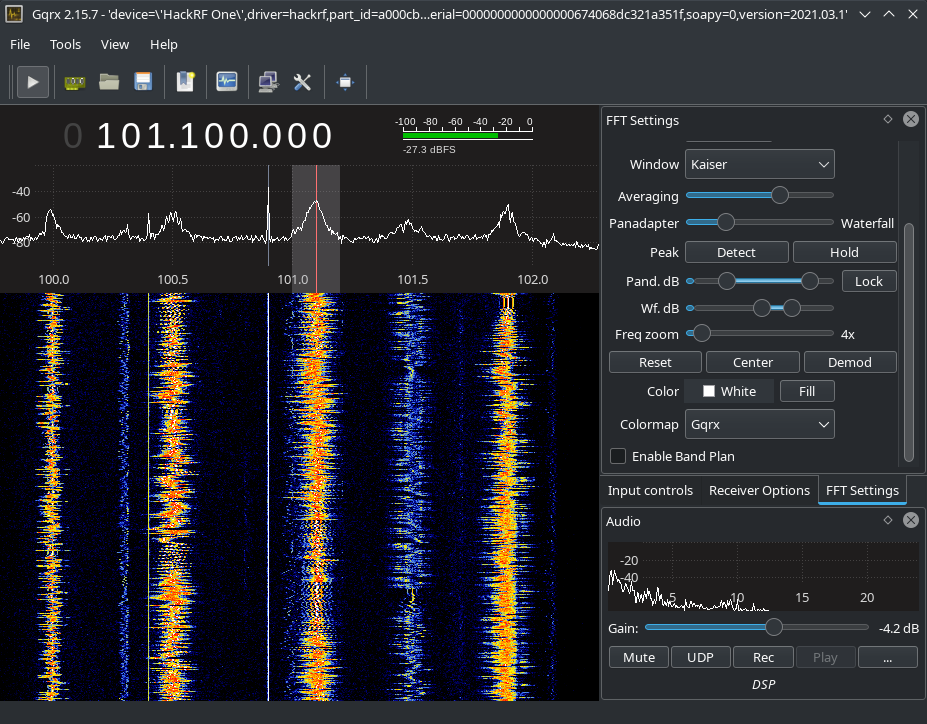This screenshot has width=927, height=724.
Task: Open the Window function dropdown showing Kaiser
Action: tap(759, 164)
